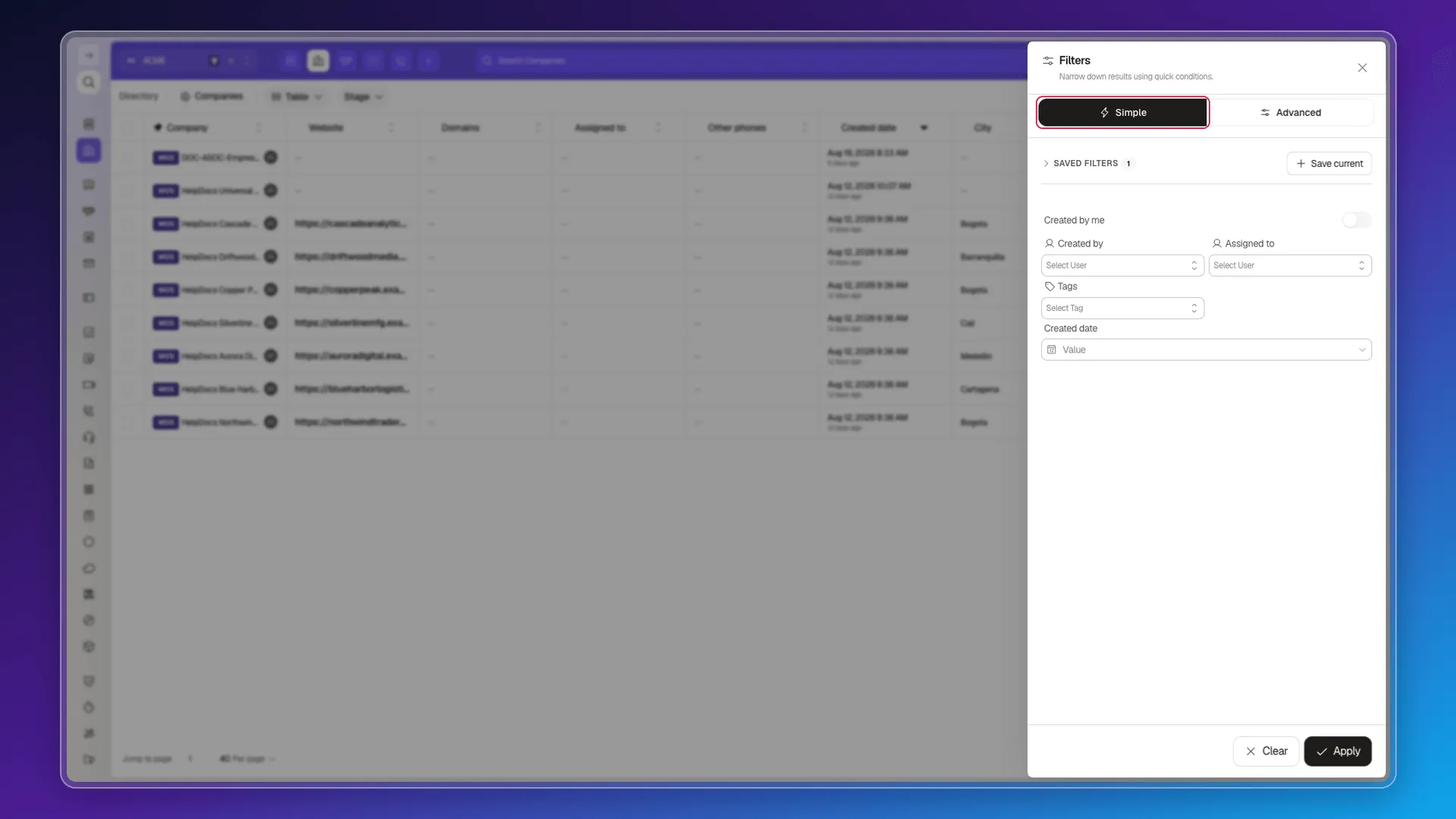Click the Filters sliders icon in the header
Image resolution: width=1456 pixels, height=819 pixels.
pyautogui.click(x=1048, y=61)
